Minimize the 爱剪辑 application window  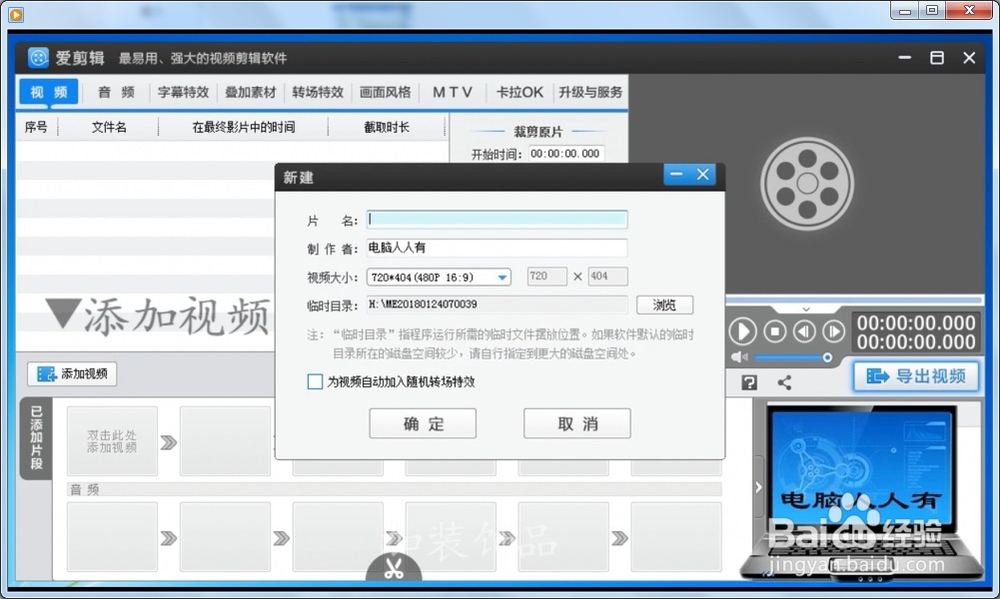(x=904, y=58)
